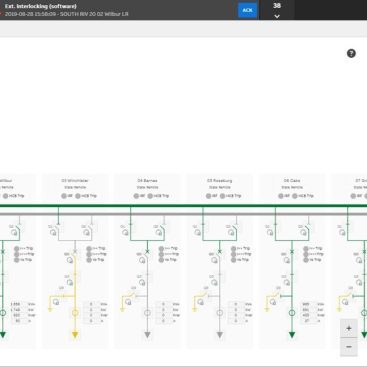
Task: Click the State Remote label under 03 Winchester
Action: pyautogui.click(x=75, y=187)
